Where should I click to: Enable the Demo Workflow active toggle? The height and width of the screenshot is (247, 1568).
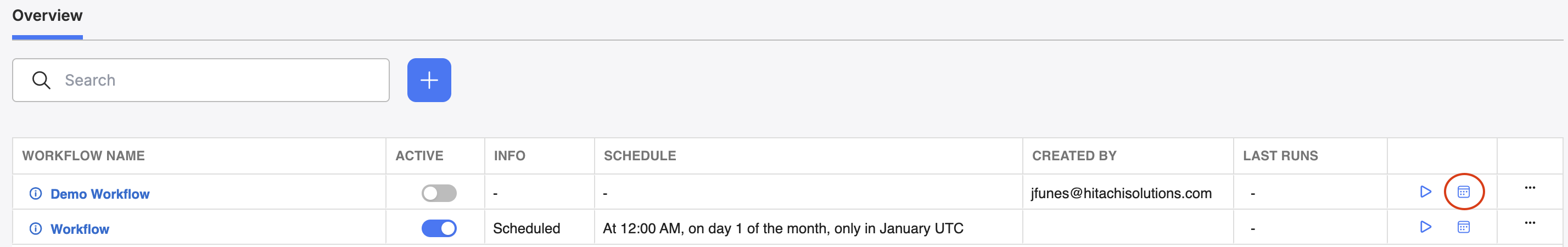(439, 193)
